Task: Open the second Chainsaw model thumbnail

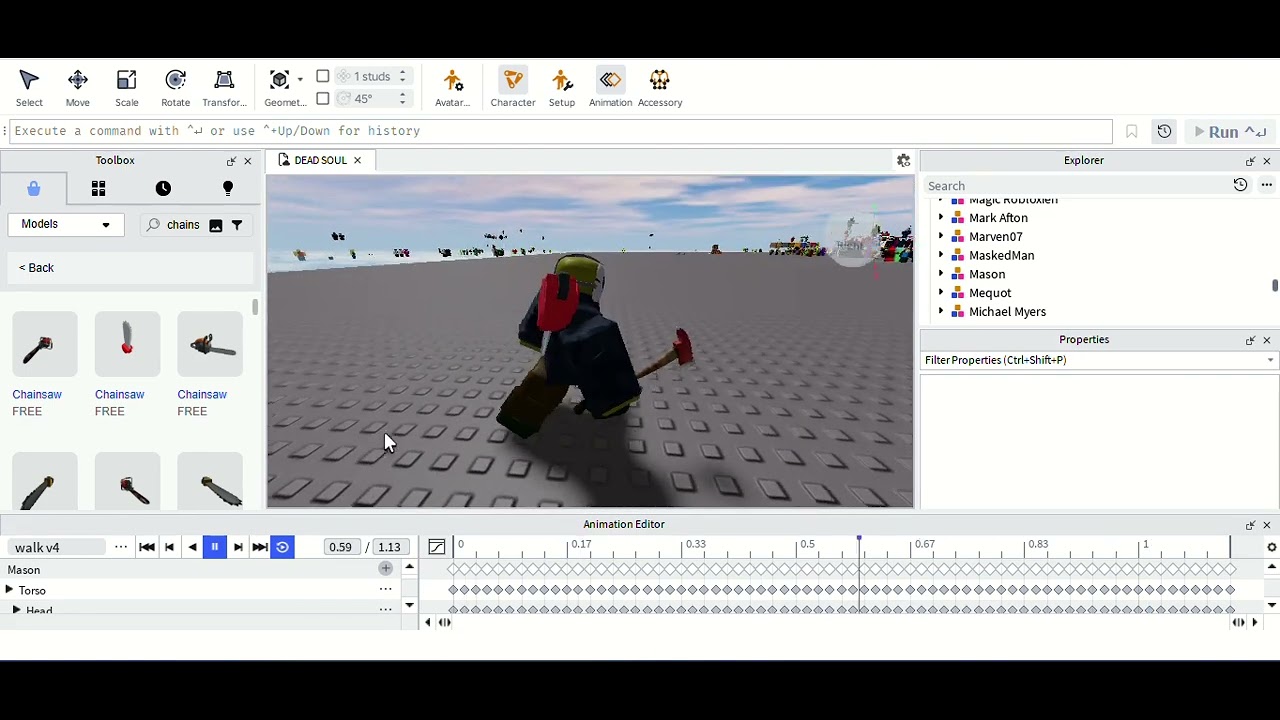Action: click(127, 345)
